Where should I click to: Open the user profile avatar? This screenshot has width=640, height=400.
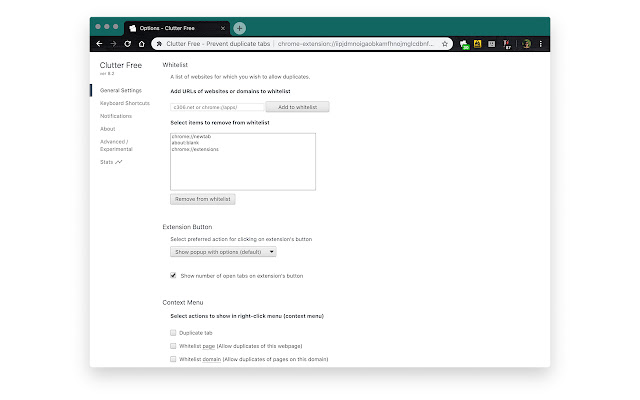point(526,44)
